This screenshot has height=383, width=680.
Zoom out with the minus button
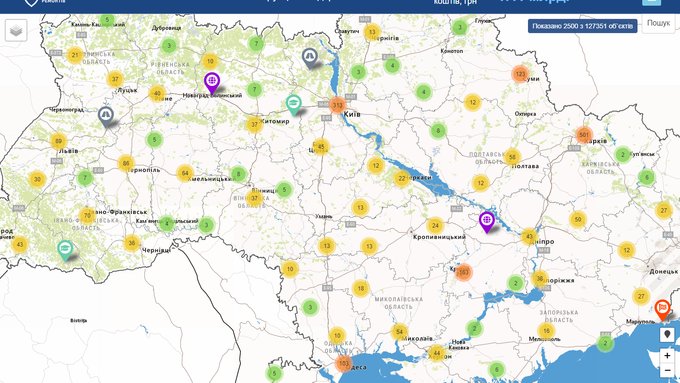pyautogui.click(x=667, y=370)
